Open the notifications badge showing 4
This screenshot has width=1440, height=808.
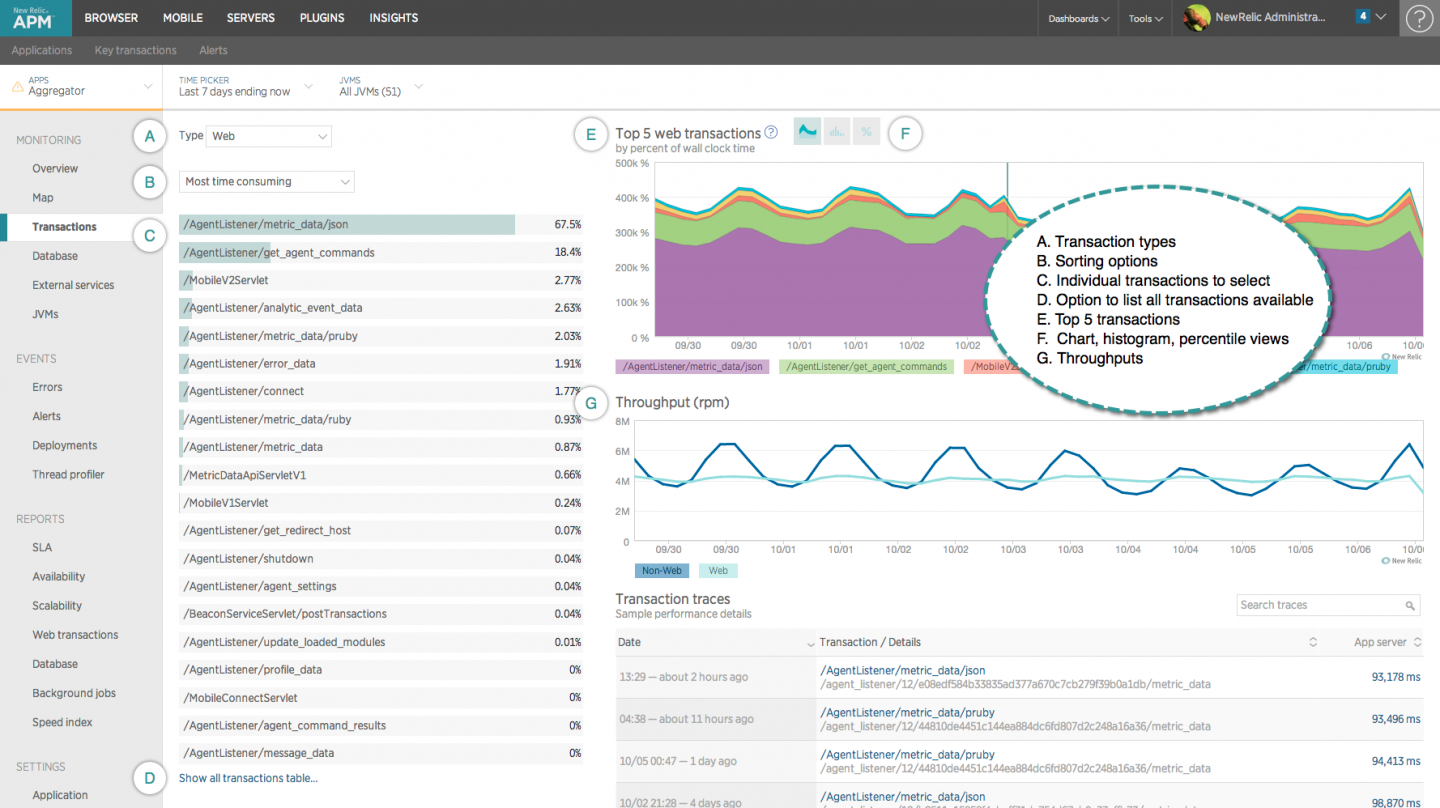point(1363,17)
